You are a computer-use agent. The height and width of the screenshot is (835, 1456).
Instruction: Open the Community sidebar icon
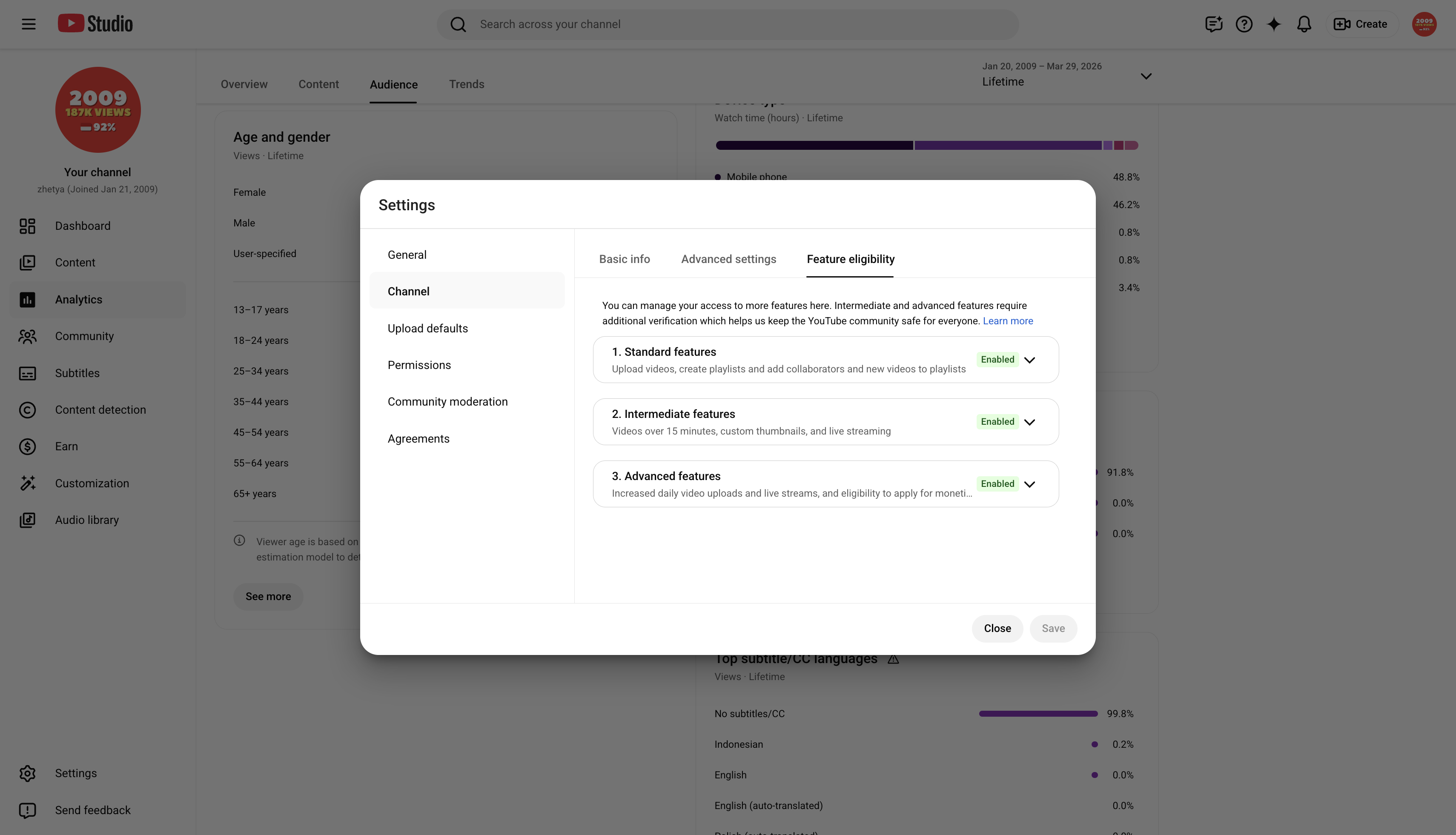pos(28,336)
